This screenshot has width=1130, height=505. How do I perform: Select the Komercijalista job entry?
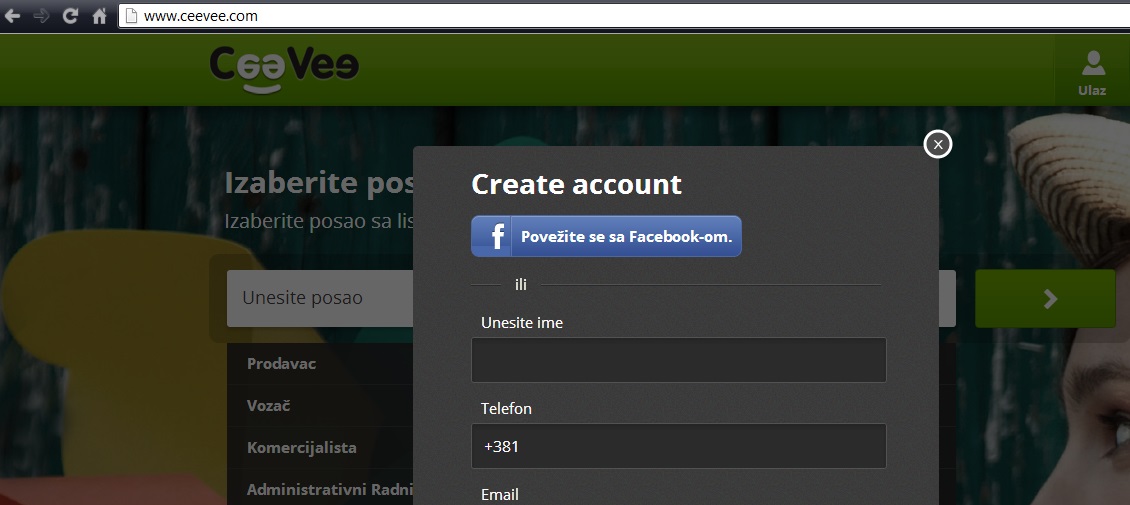point(321,447)
